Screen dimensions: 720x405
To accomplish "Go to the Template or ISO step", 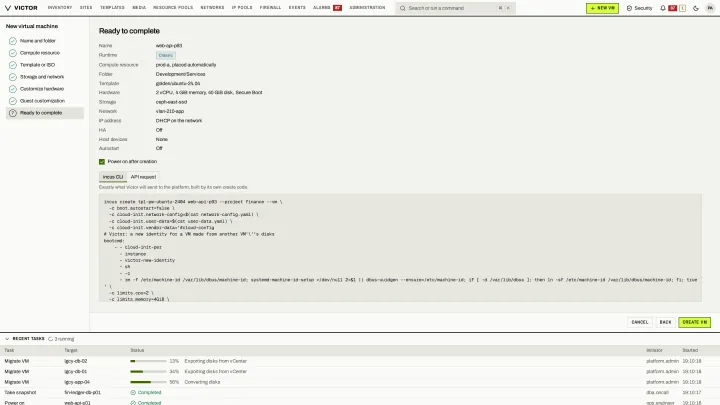I will click(x=45, y=65).
